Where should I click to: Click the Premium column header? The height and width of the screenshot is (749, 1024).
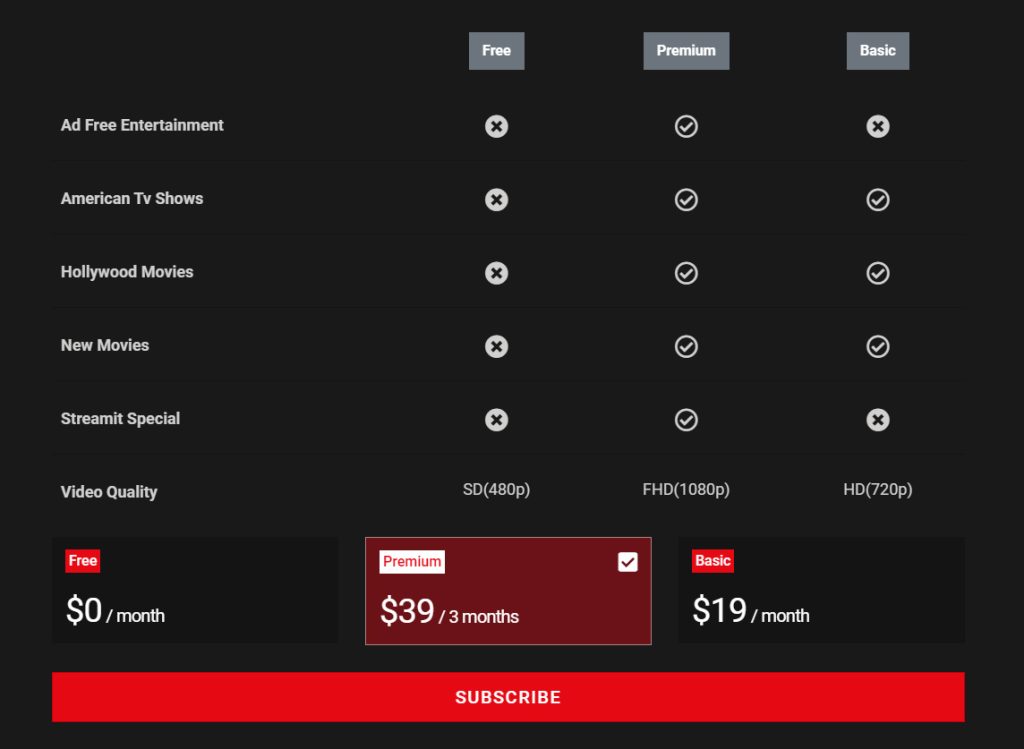point(686,51)
